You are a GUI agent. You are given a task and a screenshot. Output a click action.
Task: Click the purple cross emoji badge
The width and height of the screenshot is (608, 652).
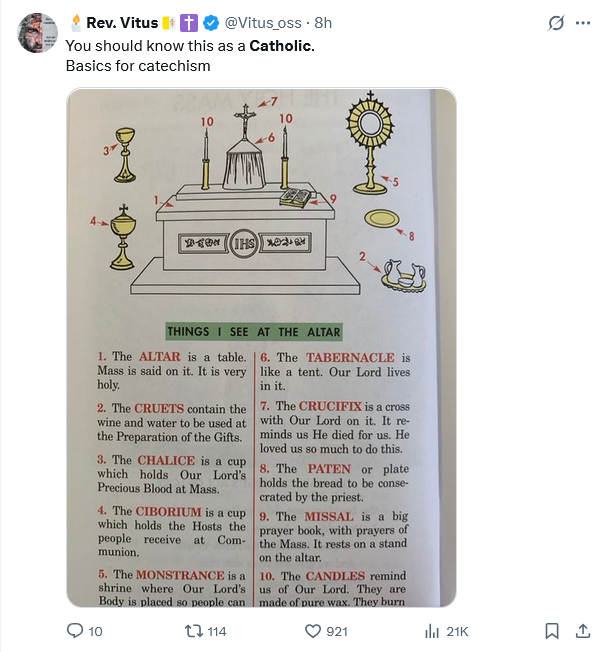click(x=190, y=22)
